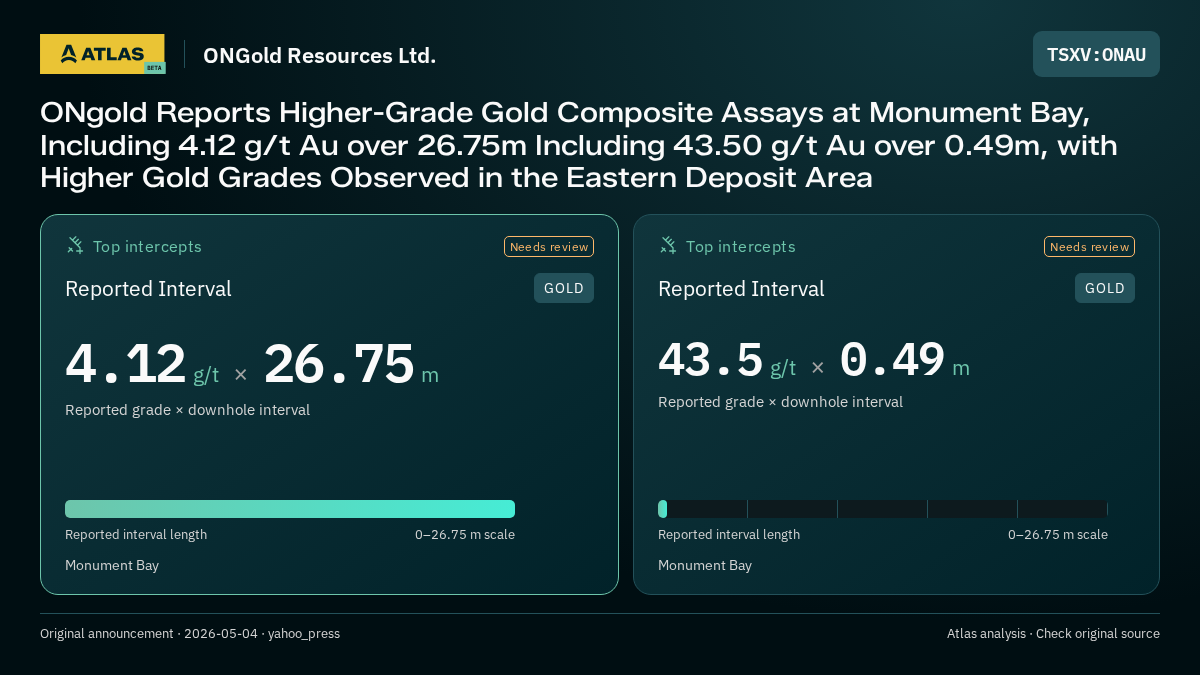This screenshot has height=675, width=1200.
Task: Click the full interval bar for 26.75 m
Action: click(290, 509)
